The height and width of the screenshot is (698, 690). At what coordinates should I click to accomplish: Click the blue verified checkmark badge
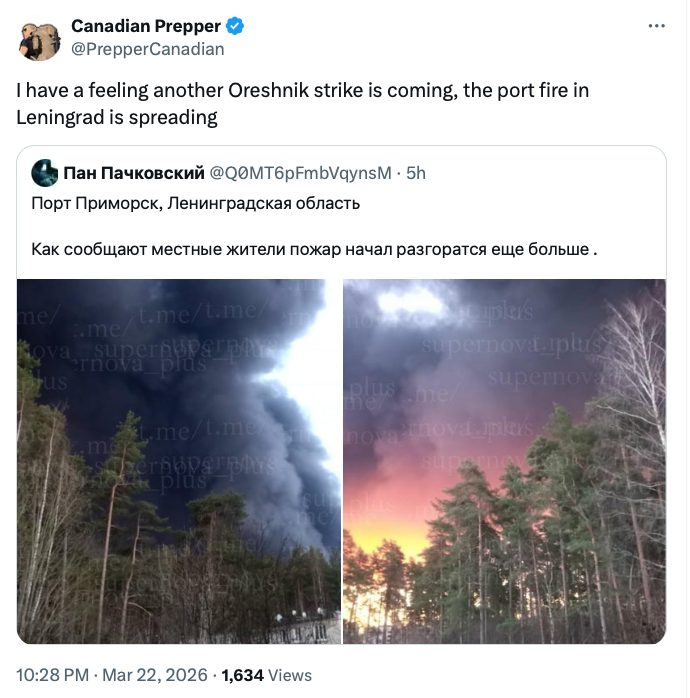[235, 26]
